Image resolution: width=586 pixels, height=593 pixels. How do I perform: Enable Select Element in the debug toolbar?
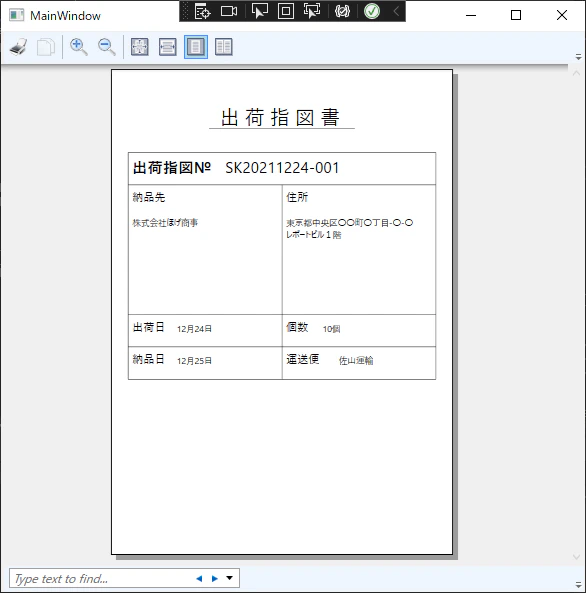260,11
